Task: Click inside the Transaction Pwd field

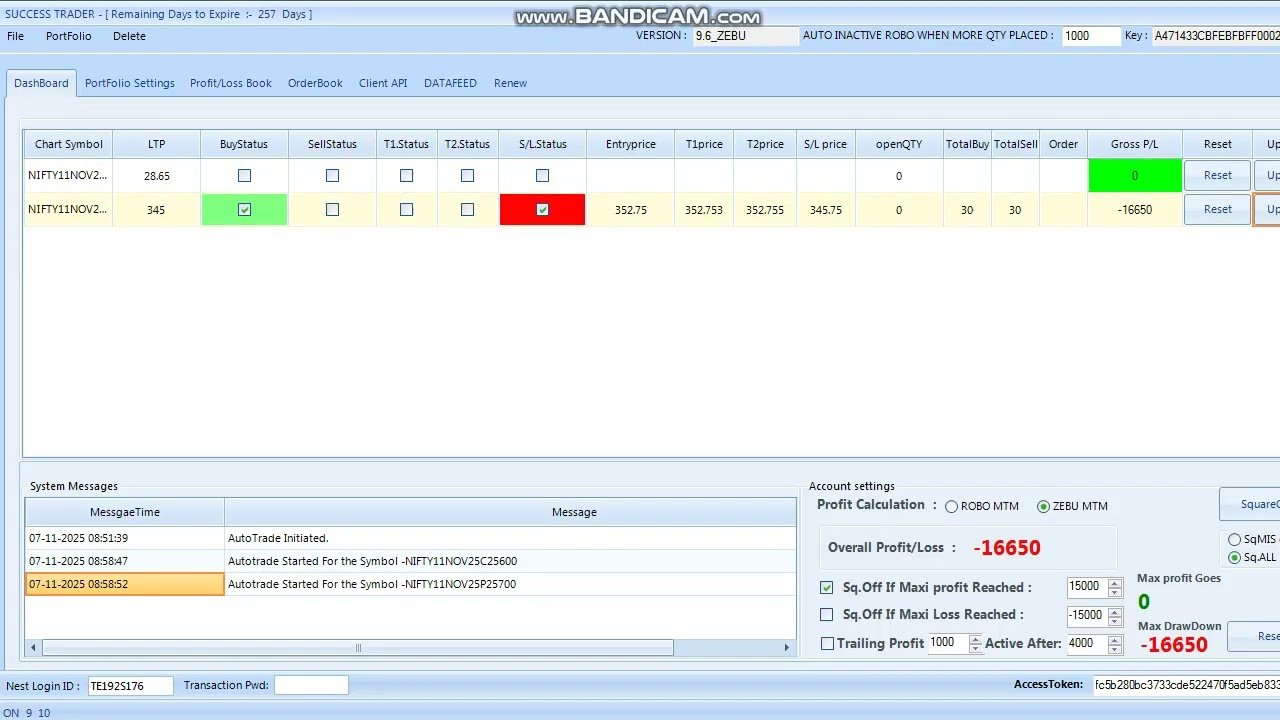Action: tap(311, 684)
